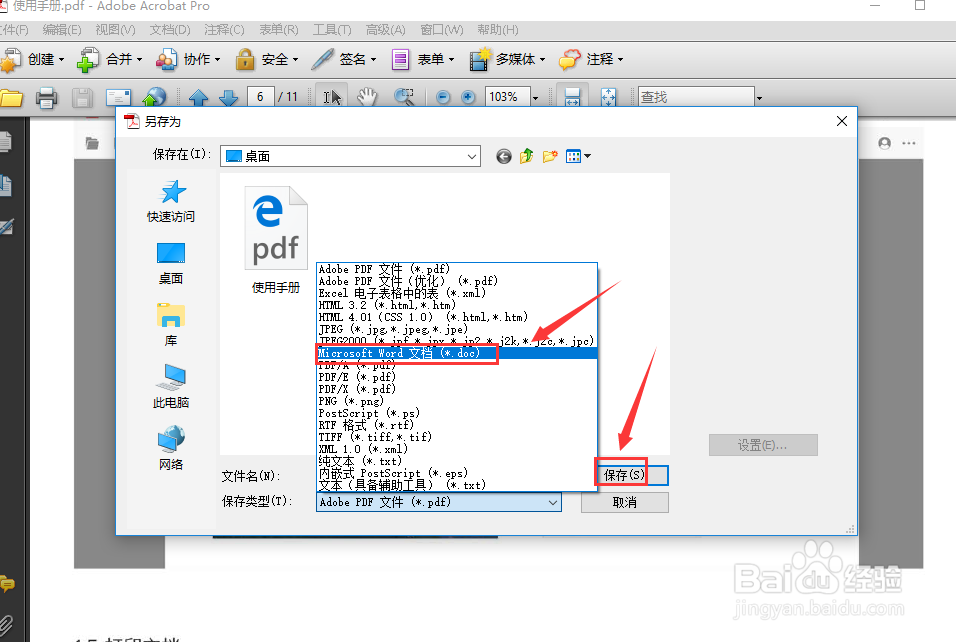Click the create new folder icon

click(550, 157)
